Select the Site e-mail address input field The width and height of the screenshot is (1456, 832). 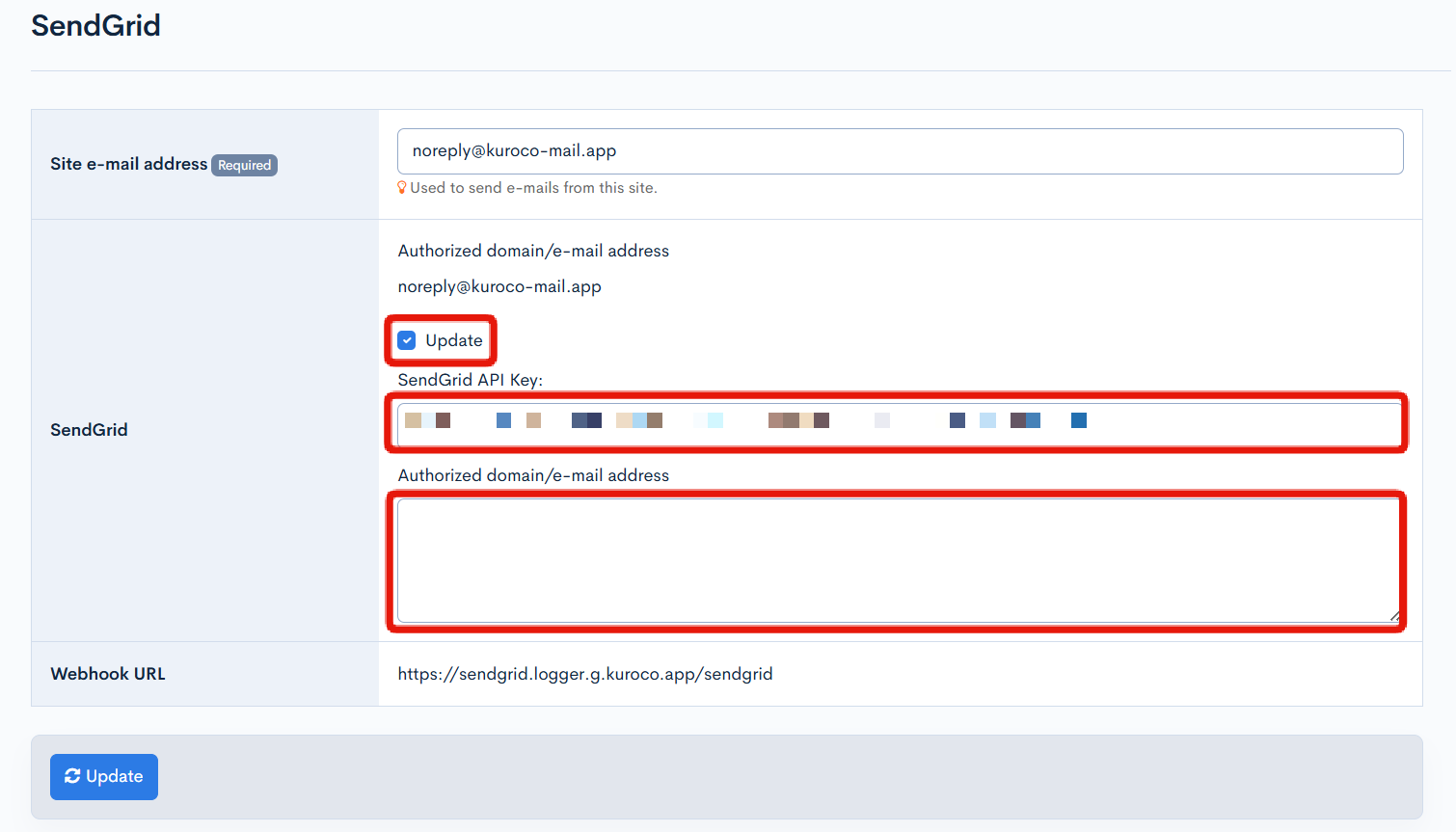901,150
